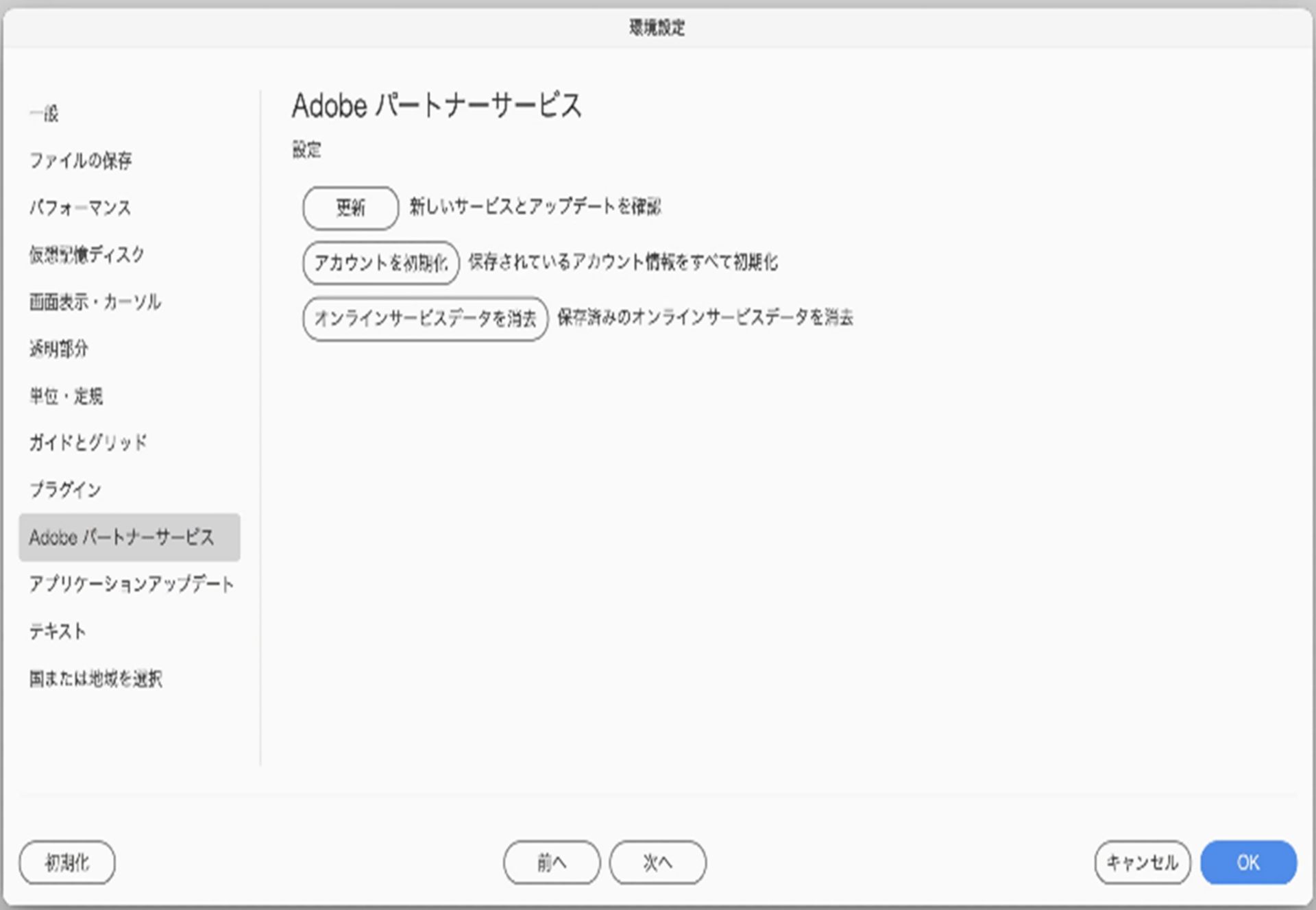Go to previous section with 前へ
Screen dimensions: 1316x910
point(552,862)
